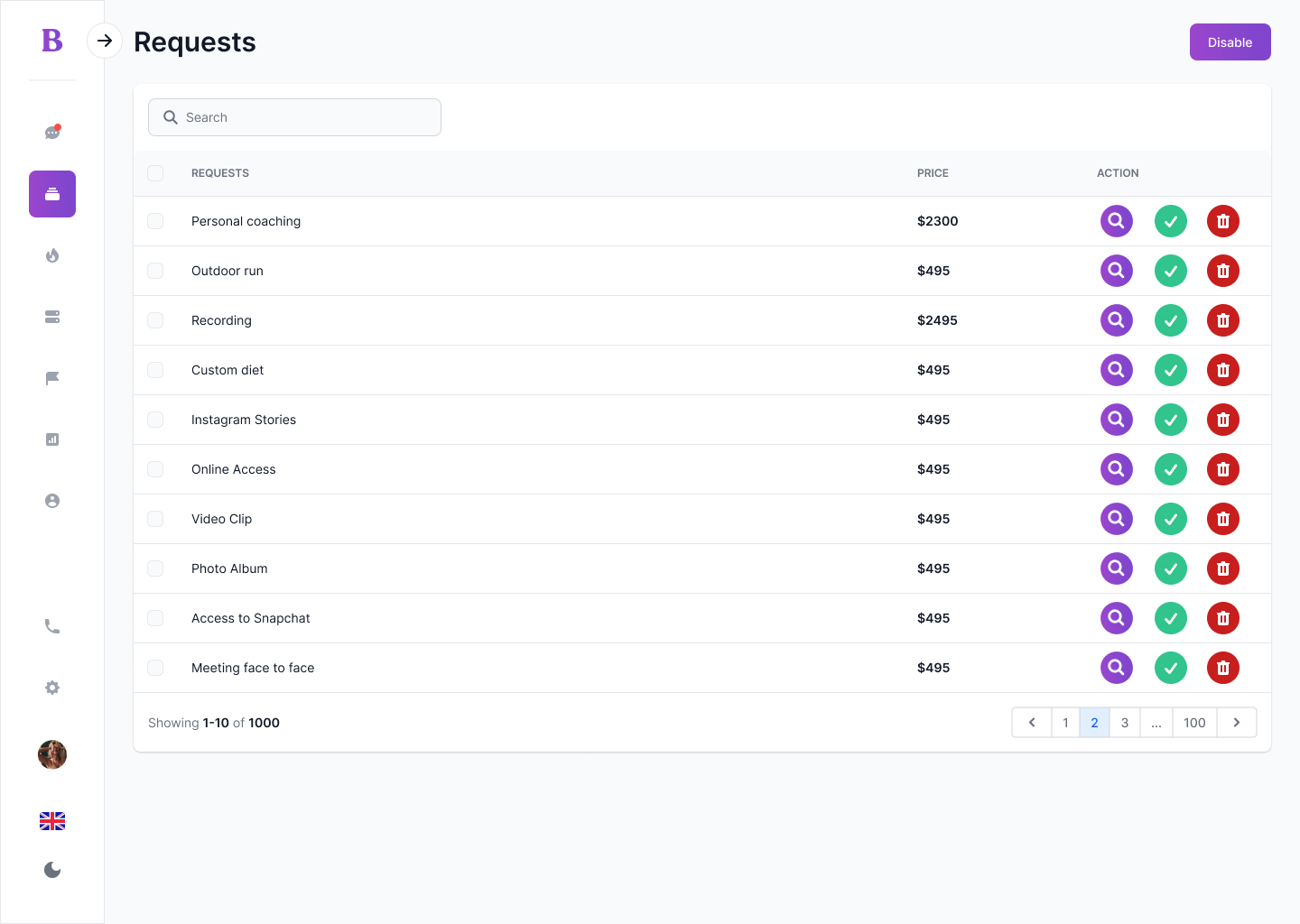Select the briefcase Requests icon in sidebar

coord(51,194)
